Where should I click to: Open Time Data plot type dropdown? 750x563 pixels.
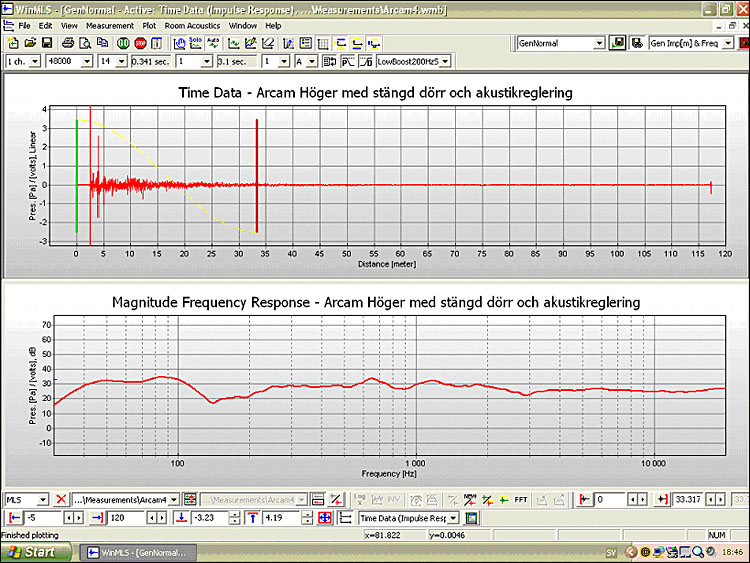(x=453, y=518)
